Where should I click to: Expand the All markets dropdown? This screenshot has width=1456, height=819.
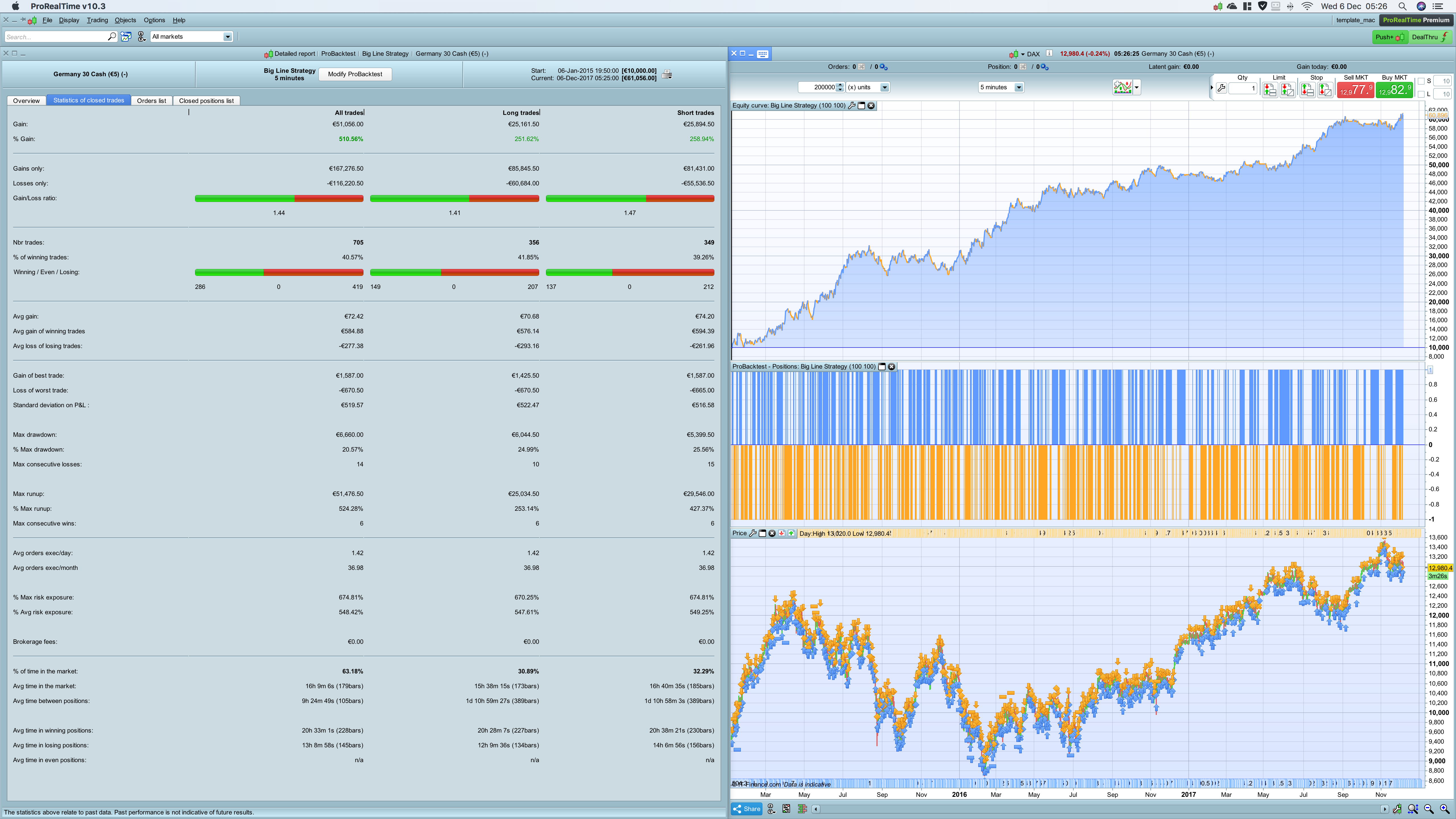pyautogui.click(x=227, y=37)
